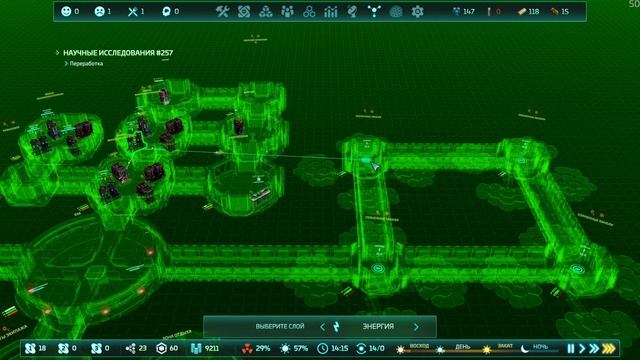Select the highlighted network nodes layer icon
Image resolution: width=640 pixels, height=360 pixels.
click(374, 11)
